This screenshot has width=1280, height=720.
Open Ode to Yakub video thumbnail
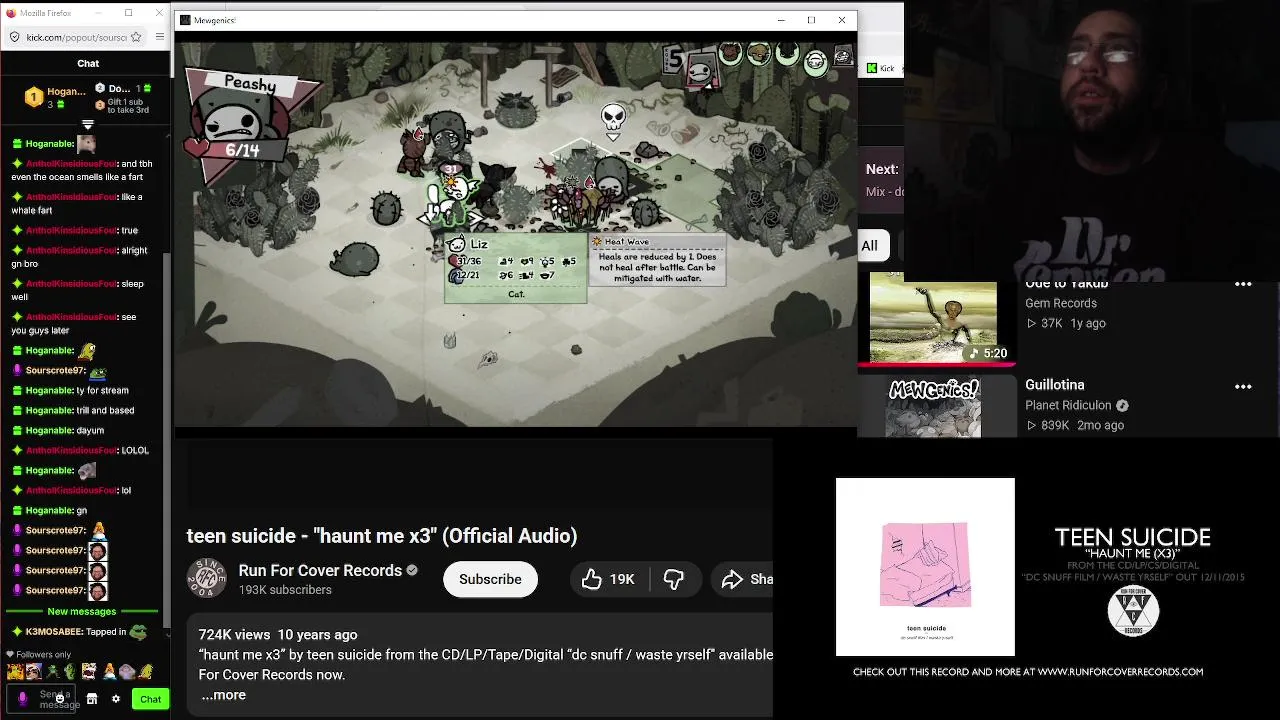click(x=933, y=317)
